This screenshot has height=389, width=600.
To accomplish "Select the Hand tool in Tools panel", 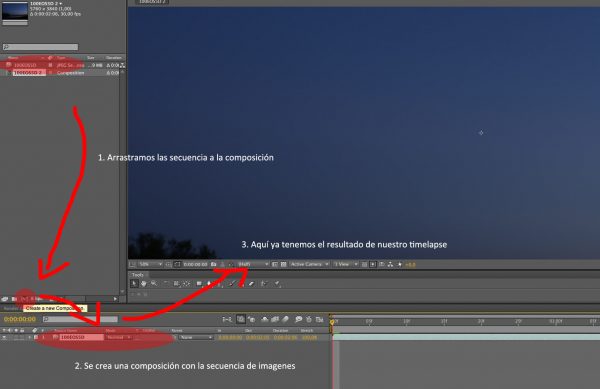I will pos(144,283).
